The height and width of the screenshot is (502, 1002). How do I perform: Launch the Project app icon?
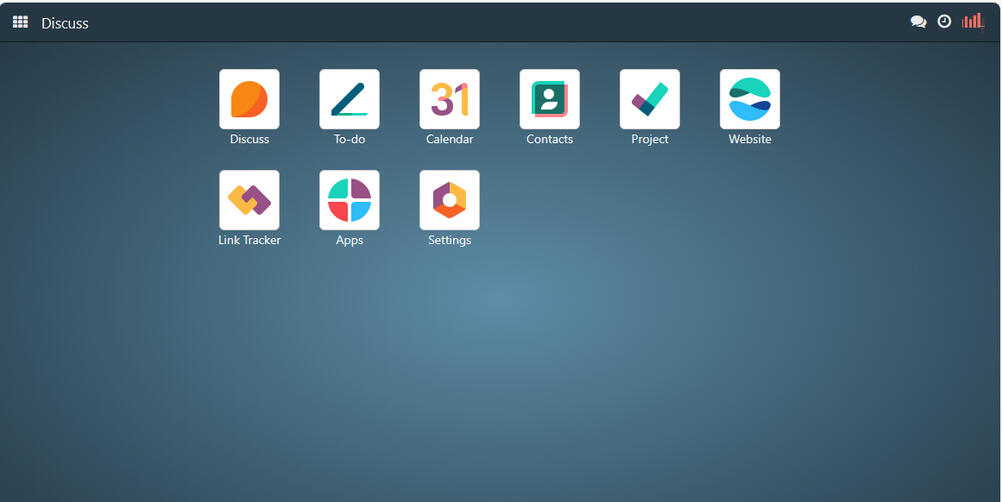[649, 99]
